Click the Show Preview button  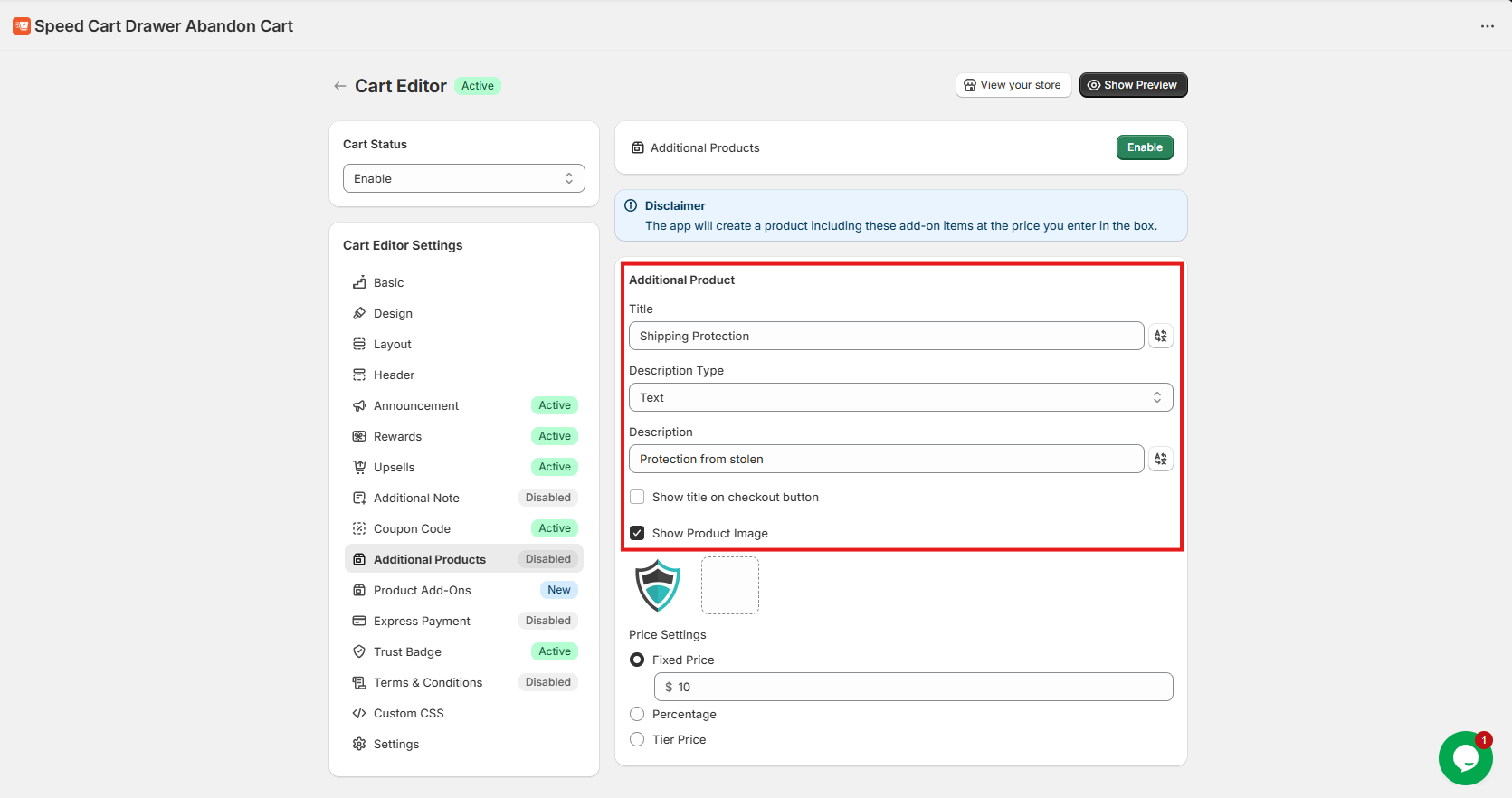(x=1132, y=85)
